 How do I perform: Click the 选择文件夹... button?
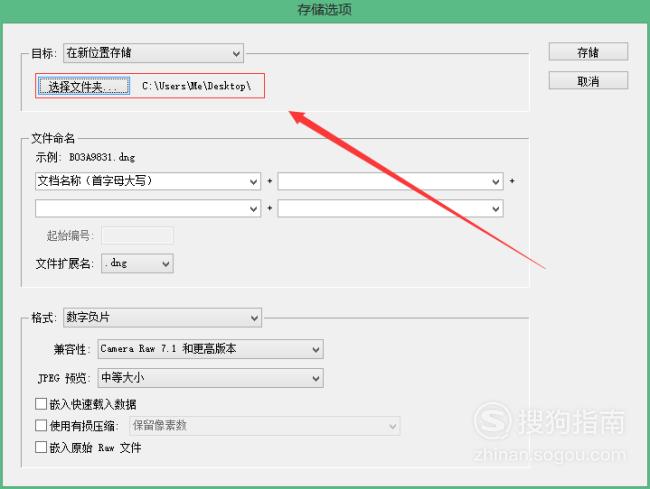click(x=84, y=86)
